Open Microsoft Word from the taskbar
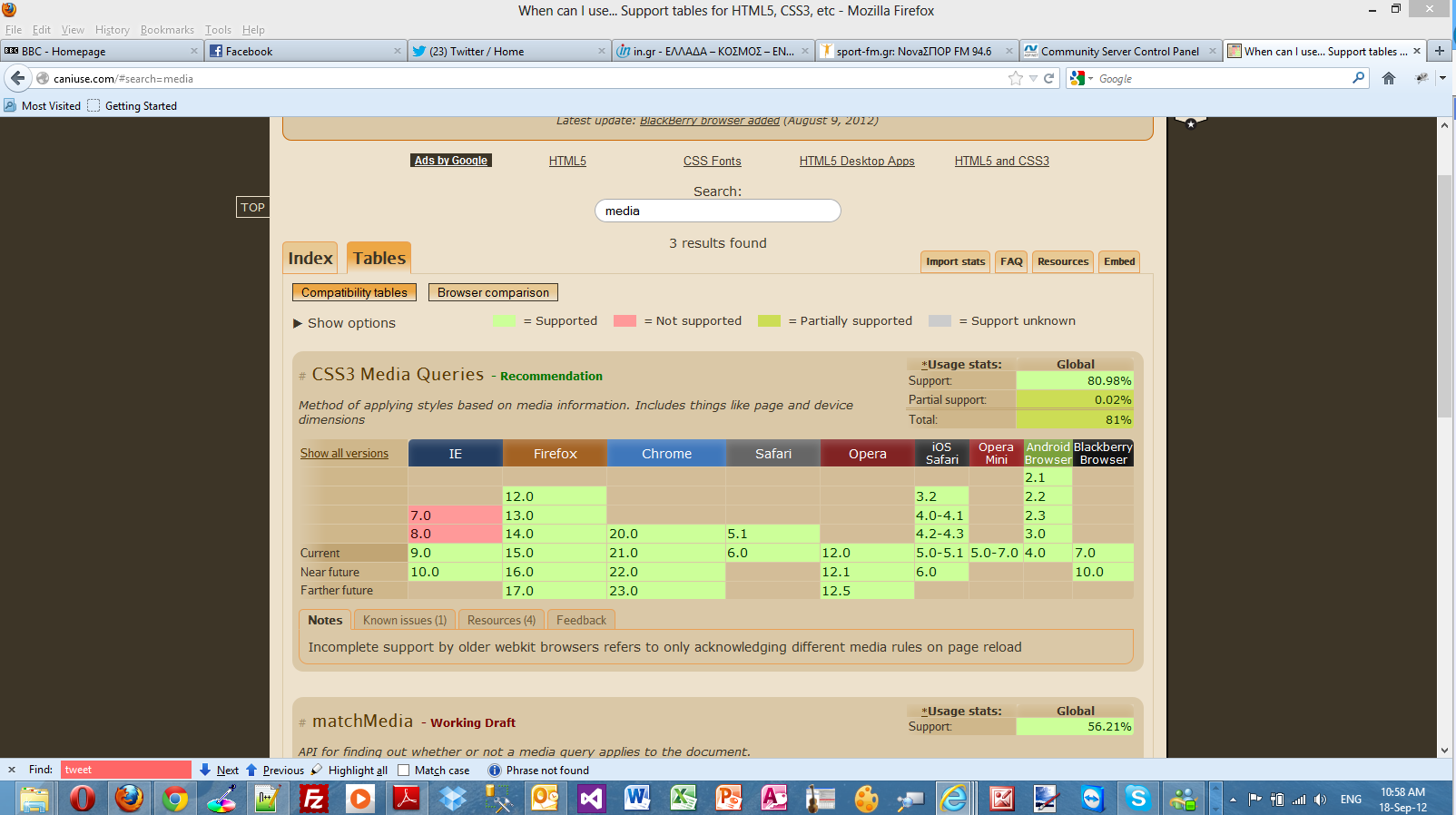 637,799
